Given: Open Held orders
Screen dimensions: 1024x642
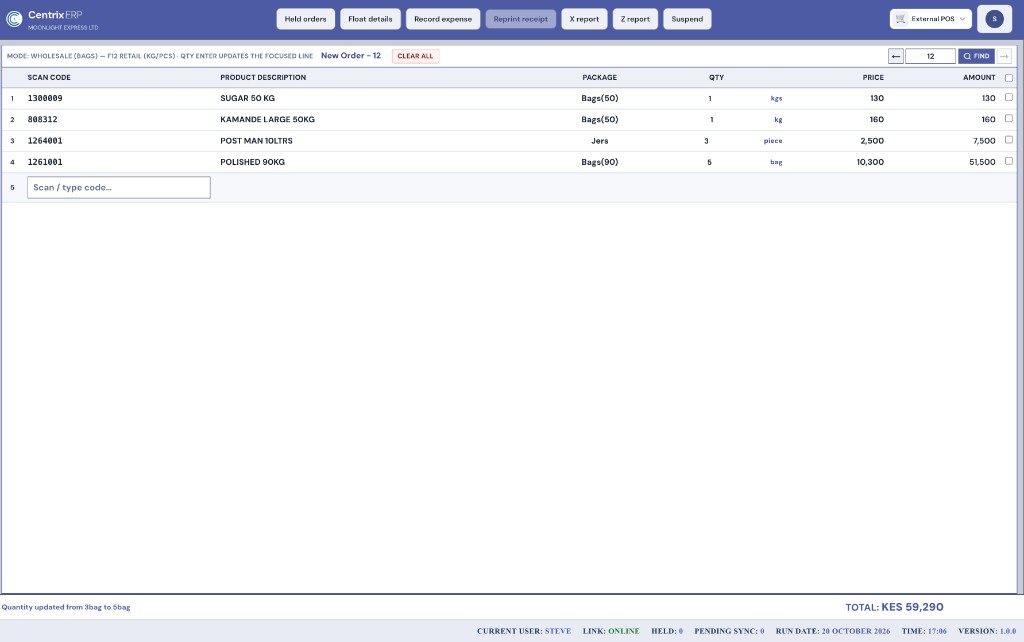Looking at the screenshot, I should point(306,19).
